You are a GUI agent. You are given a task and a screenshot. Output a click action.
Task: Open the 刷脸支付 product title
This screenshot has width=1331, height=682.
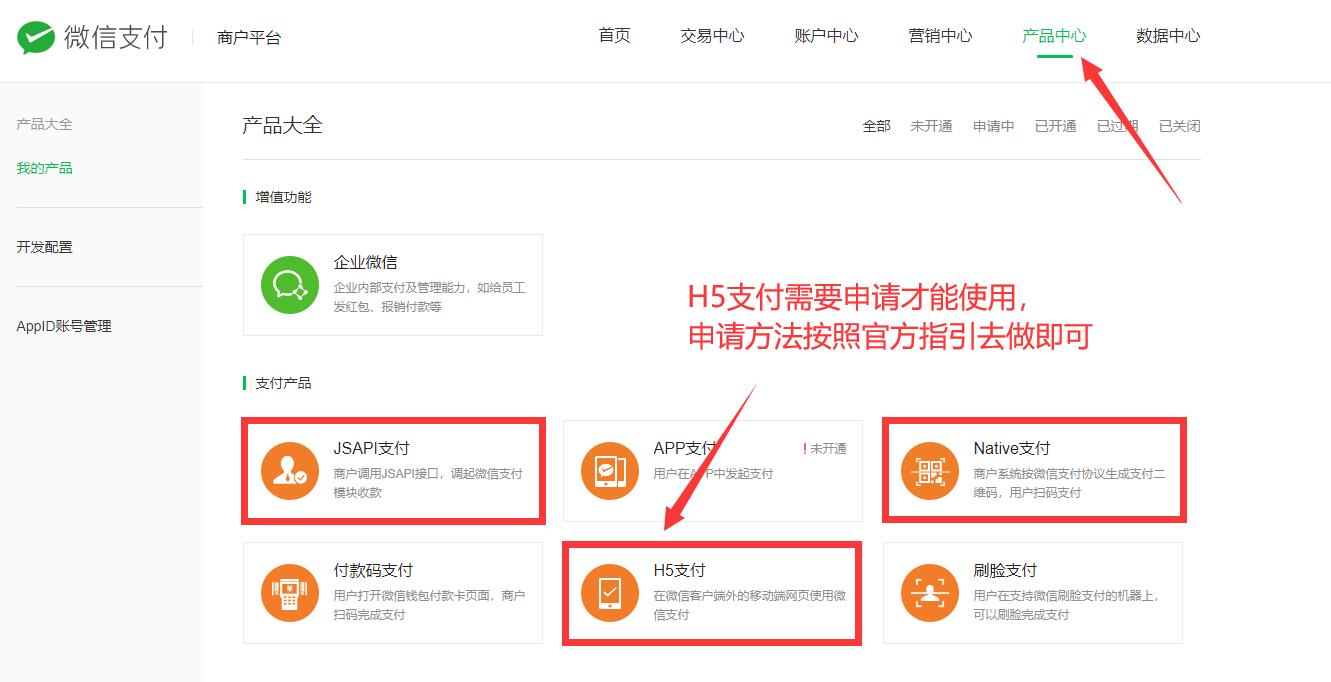[1005, 571]
